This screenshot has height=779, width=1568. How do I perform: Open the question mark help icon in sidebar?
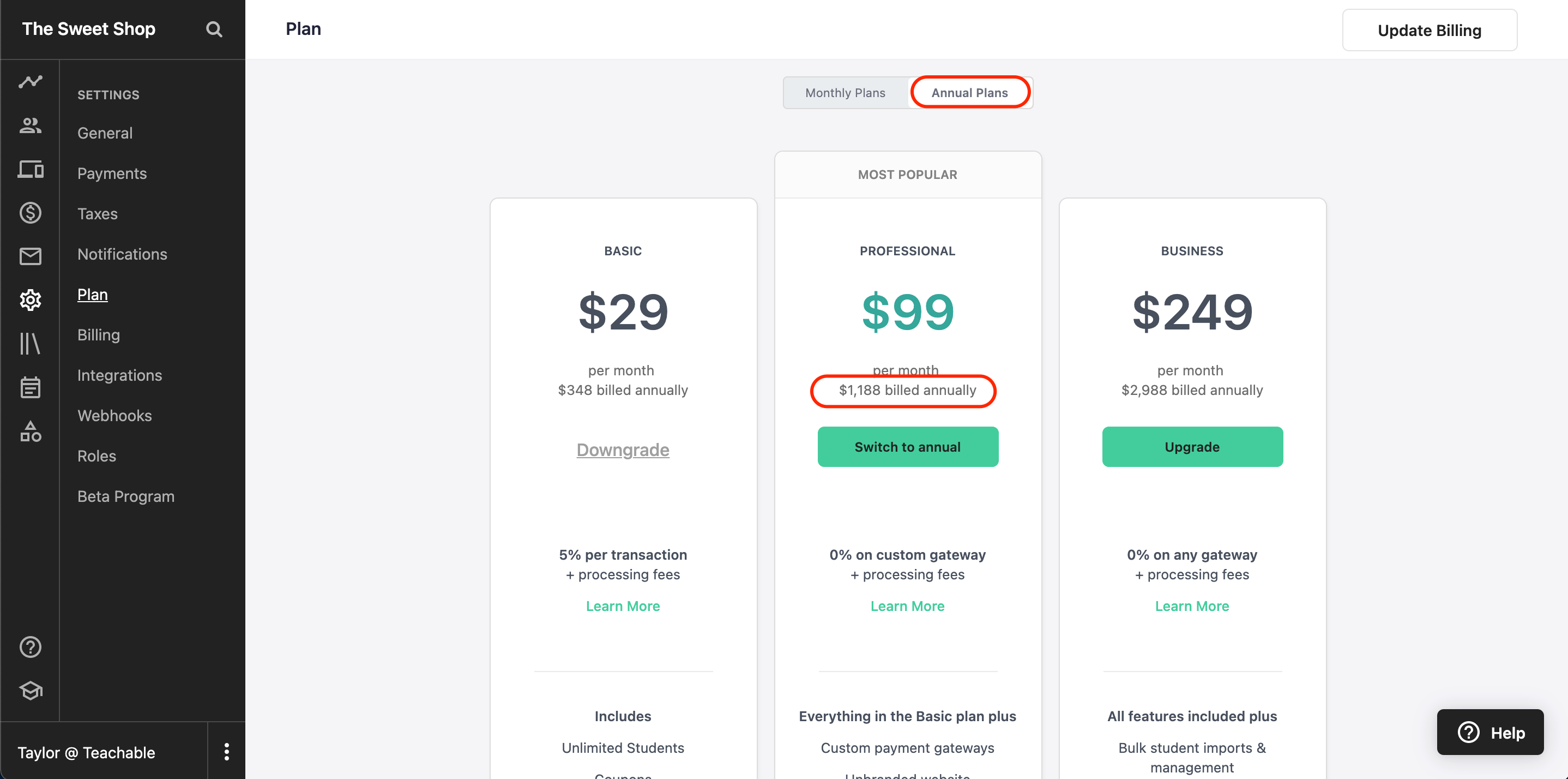point(30,647)
